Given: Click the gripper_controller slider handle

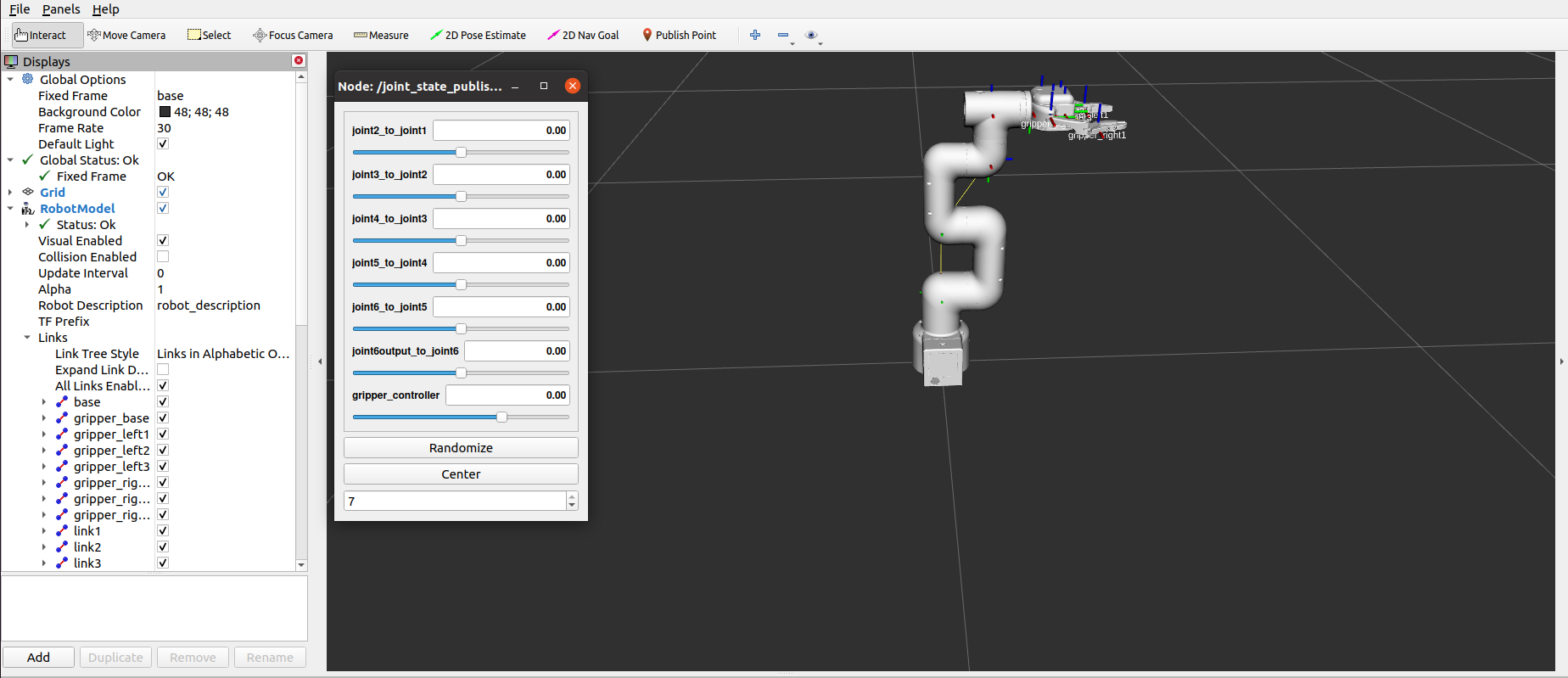Looking at the screenshot, I should (501, 417).
